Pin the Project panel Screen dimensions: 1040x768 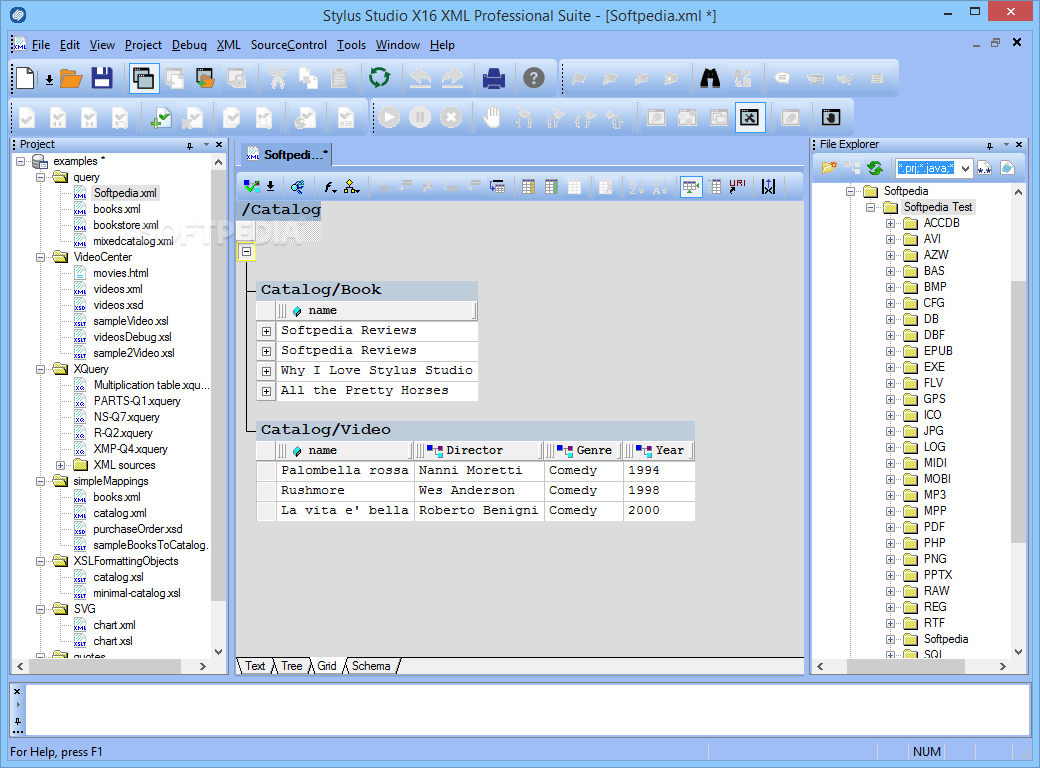point(190,145)
